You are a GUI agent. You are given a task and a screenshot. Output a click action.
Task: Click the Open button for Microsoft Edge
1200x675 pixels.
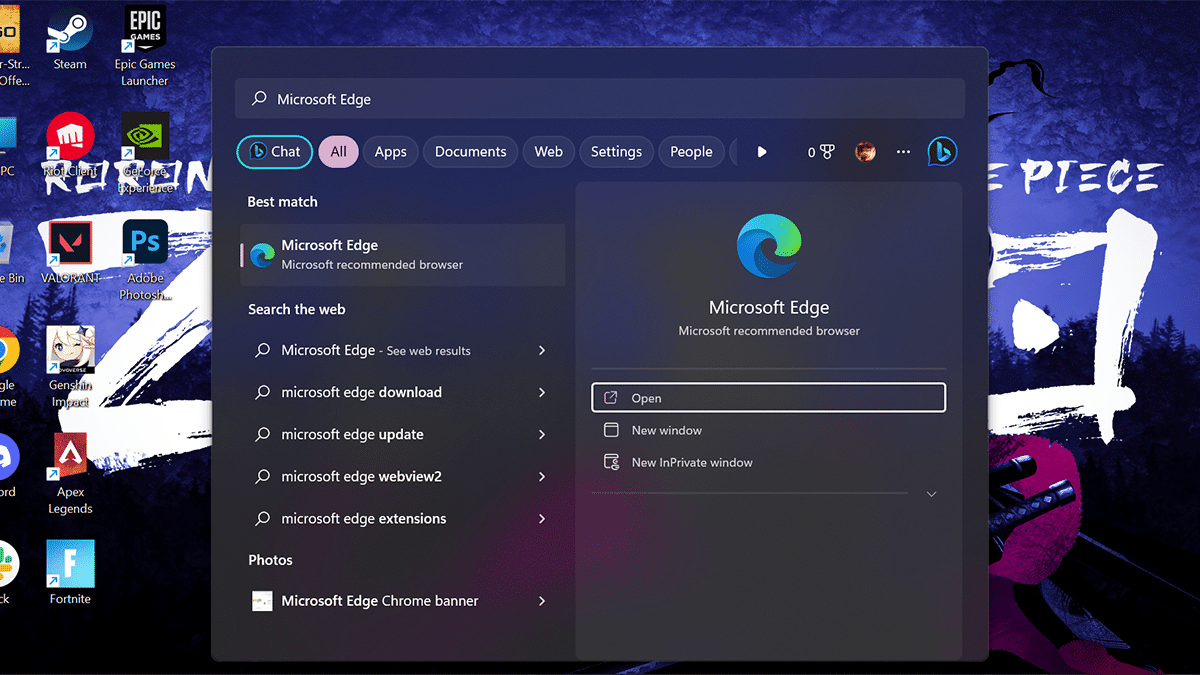768,398
